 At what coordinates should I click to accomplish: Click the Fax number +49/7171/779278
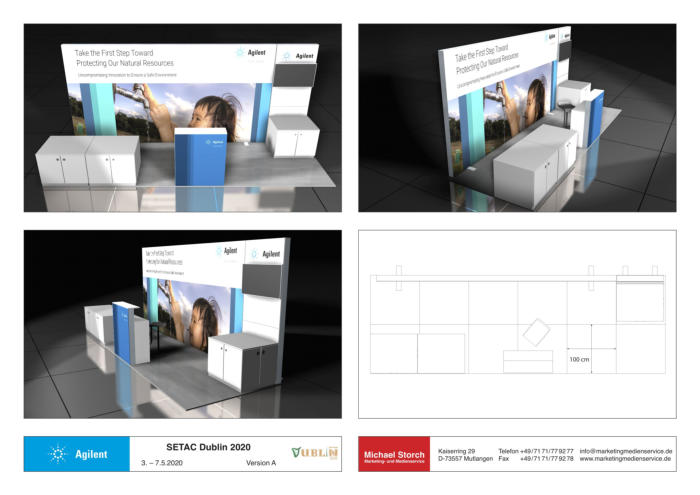(546, 458)
